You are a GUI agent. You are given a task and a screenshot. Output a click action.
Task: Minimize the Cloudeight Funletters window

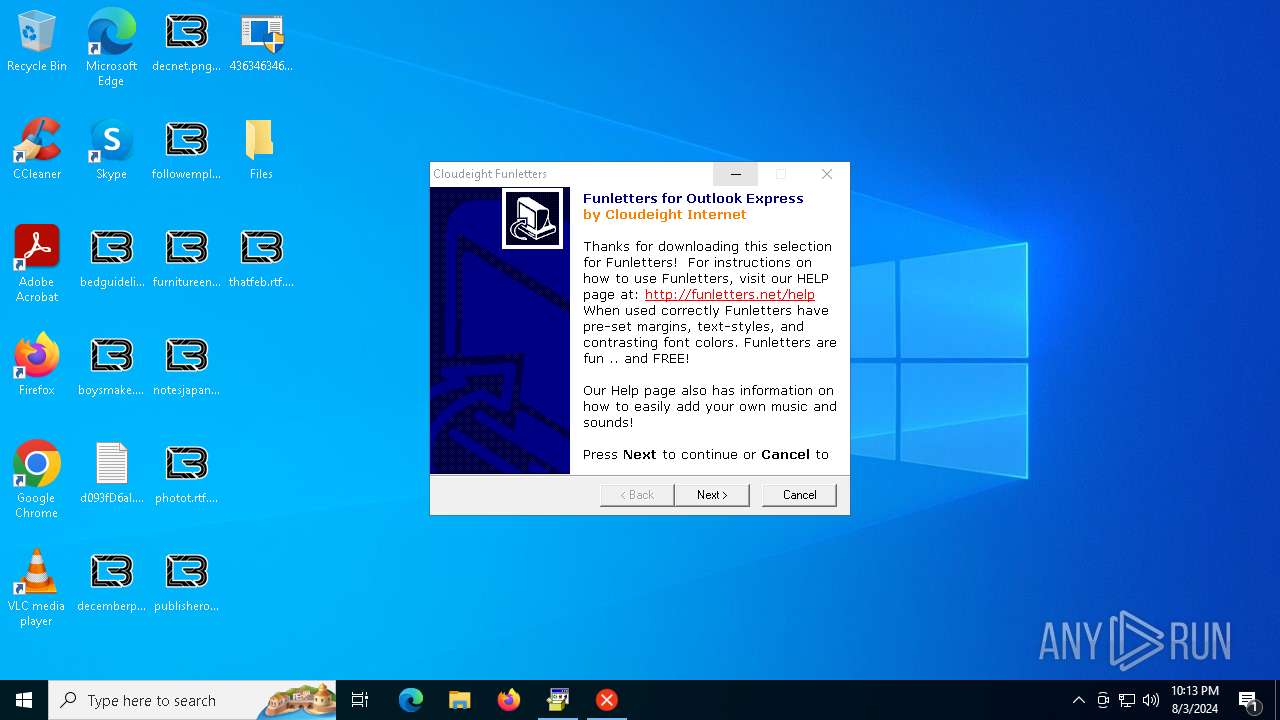tap(736, 174)
